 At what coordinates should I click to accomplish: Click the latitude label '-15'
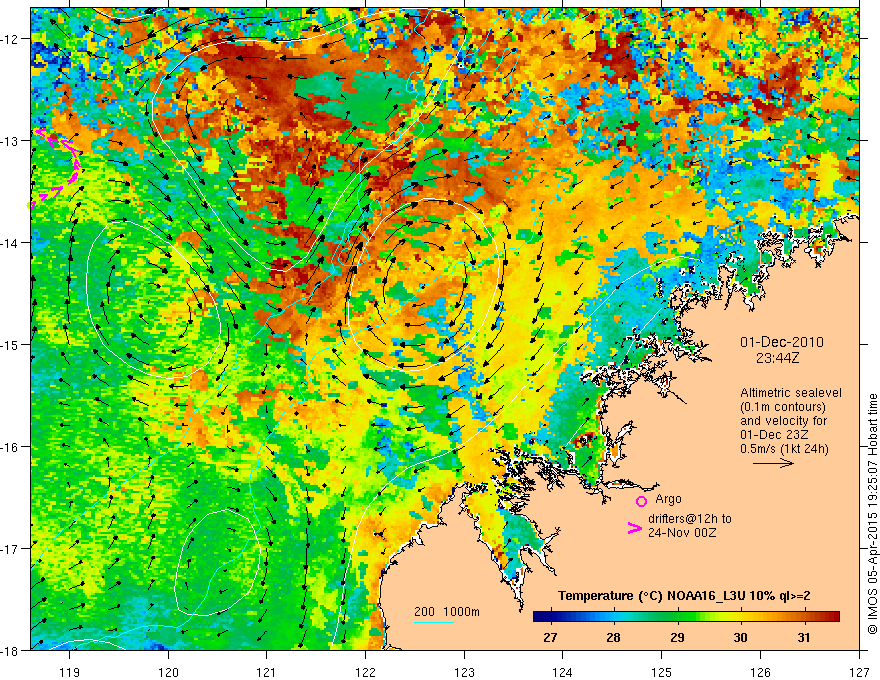click(x=10, y=344)
